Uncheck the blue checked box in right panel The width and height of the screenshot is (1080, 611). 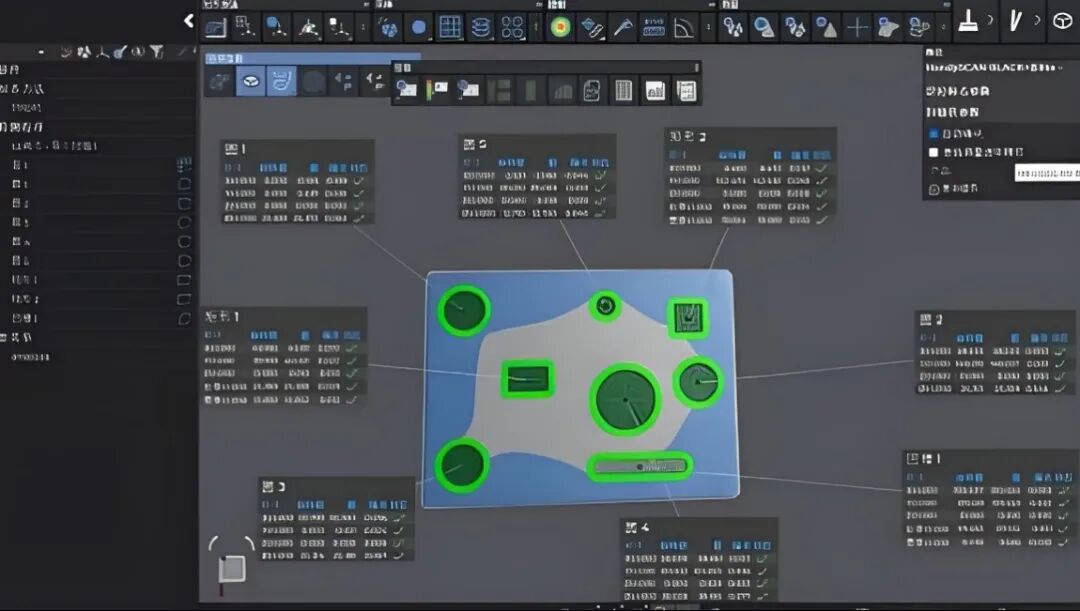pos(934,133)
